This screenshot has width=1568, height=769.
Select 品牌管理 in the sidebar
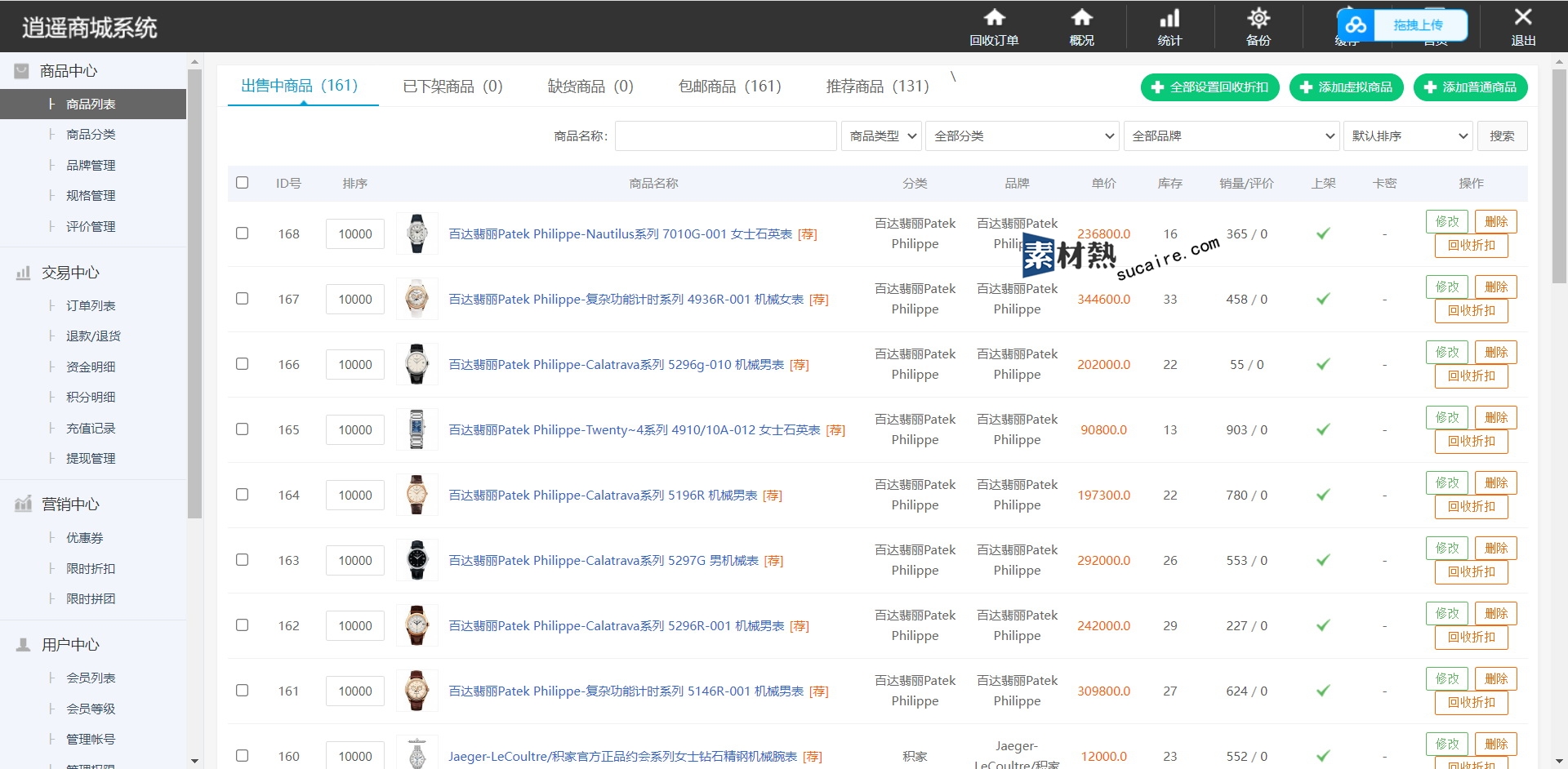coord(91,165)
